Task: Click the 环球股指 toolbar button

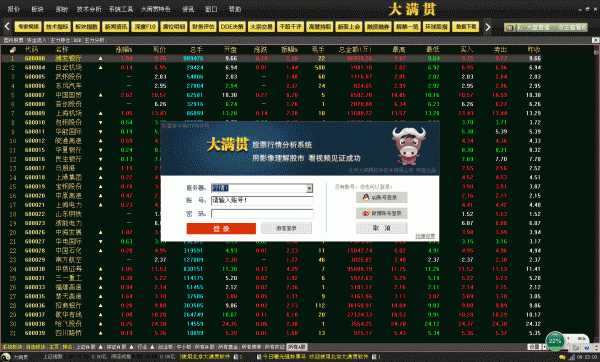Action: coord(436,26)
